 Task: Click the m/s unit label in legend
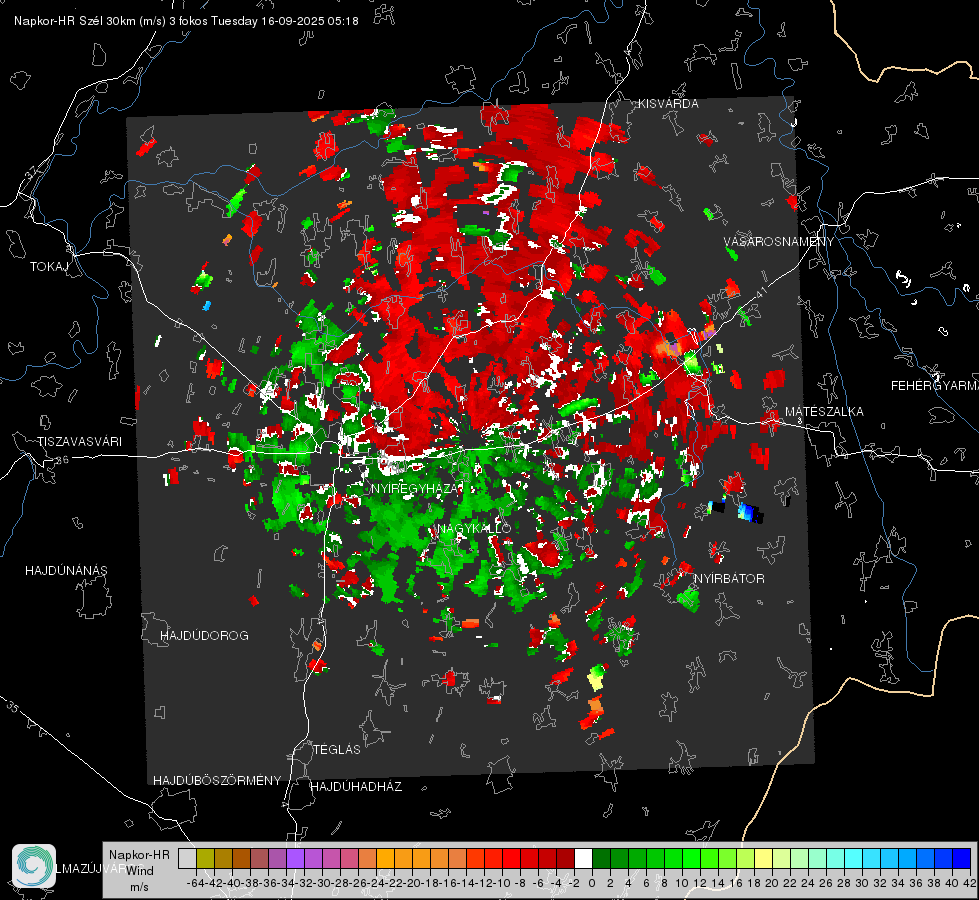click(139, 886)
